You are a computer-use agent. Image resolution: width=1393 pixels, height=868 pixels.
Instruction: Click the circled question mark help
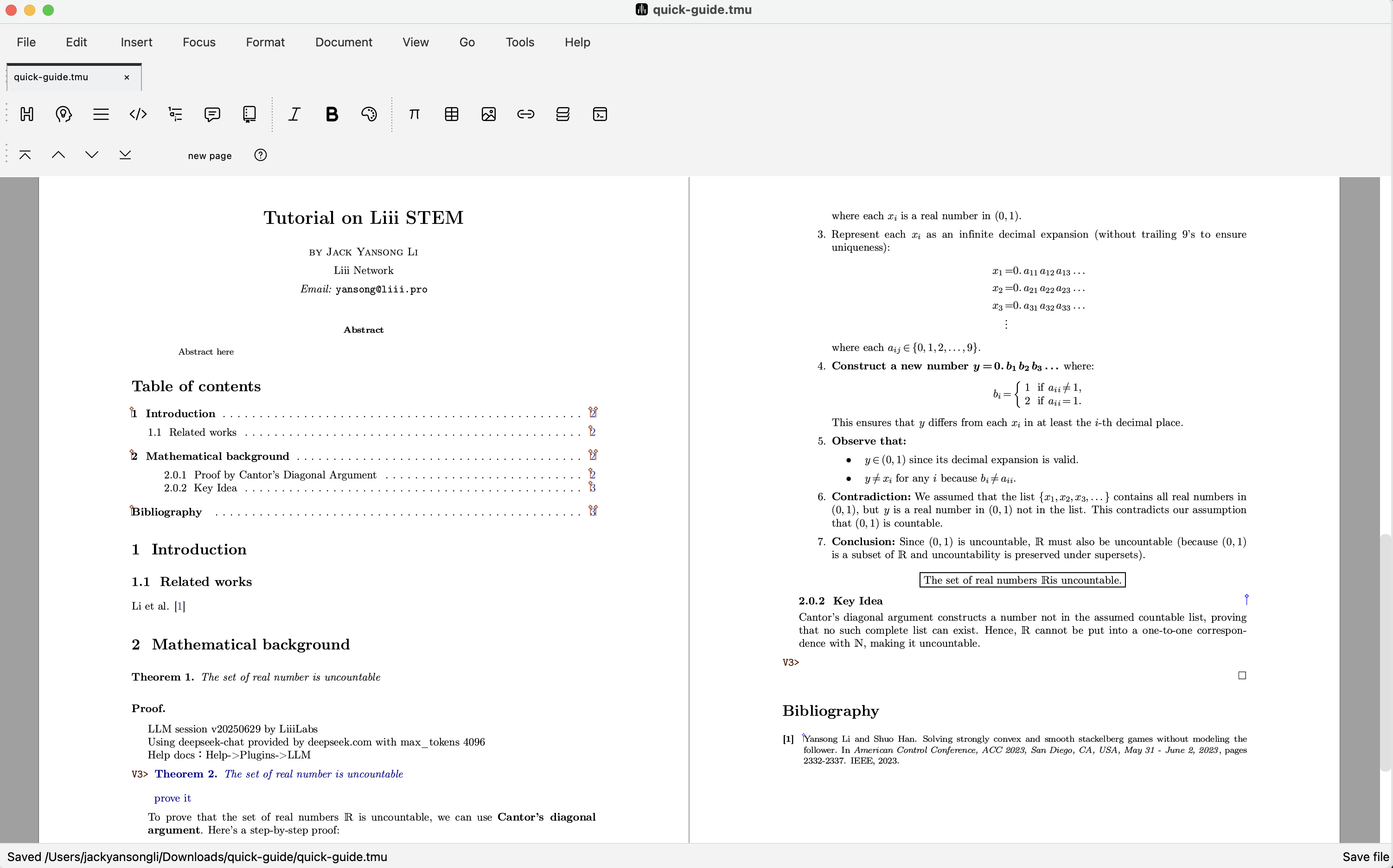pos(261,155)
